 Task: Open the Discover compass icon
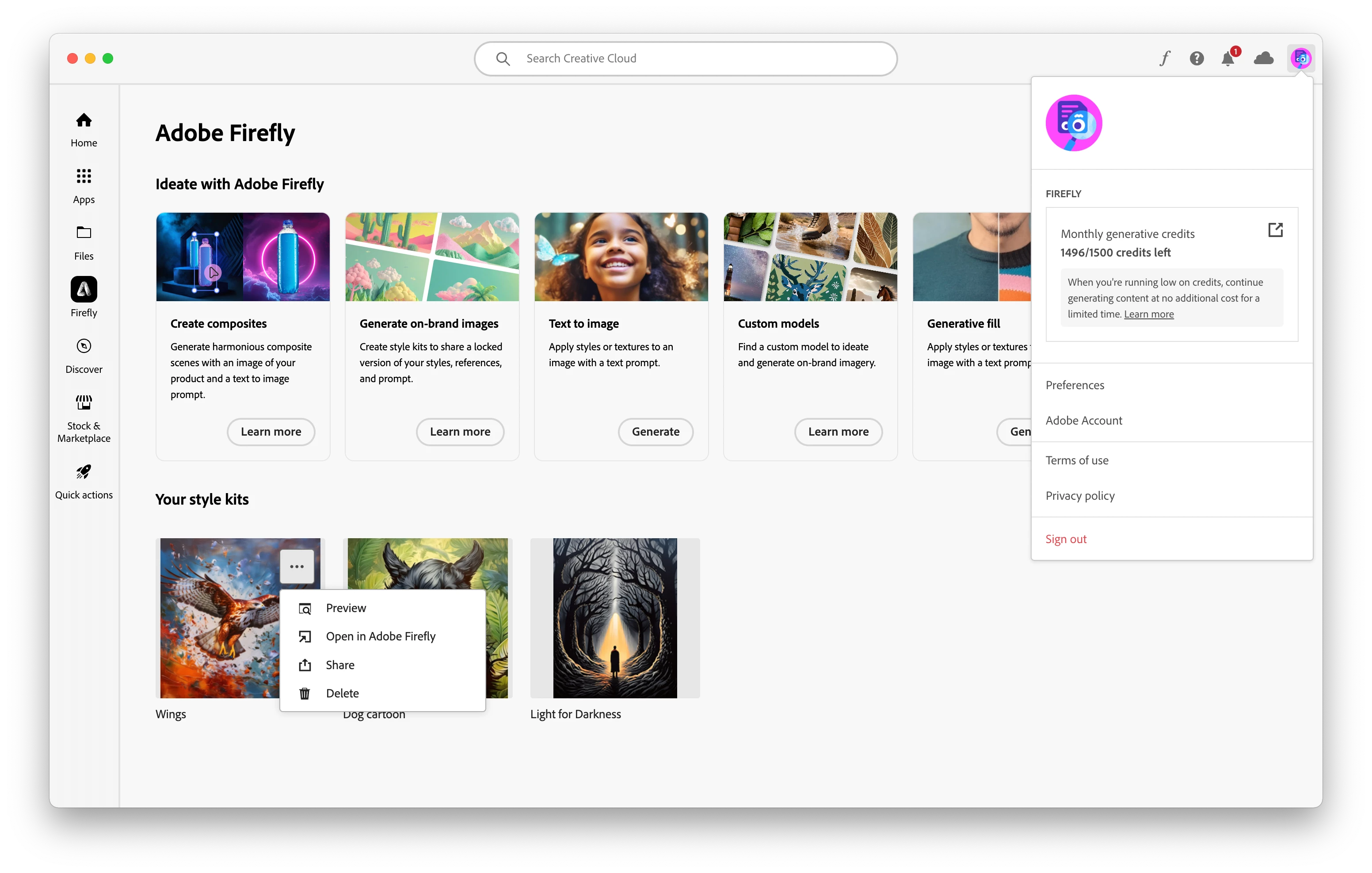coord(84,346)
